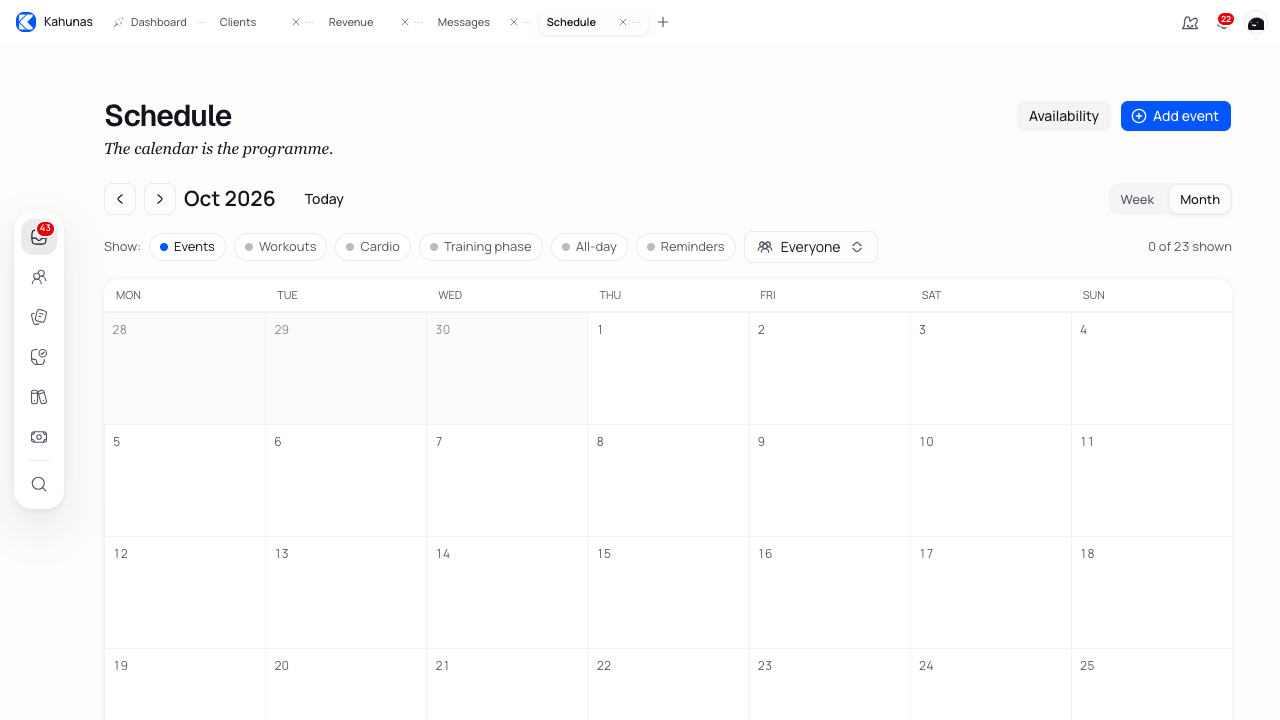Switch to the Revenue tab
This screenshot has width=1280, height=720.
[x=351, y=22]
